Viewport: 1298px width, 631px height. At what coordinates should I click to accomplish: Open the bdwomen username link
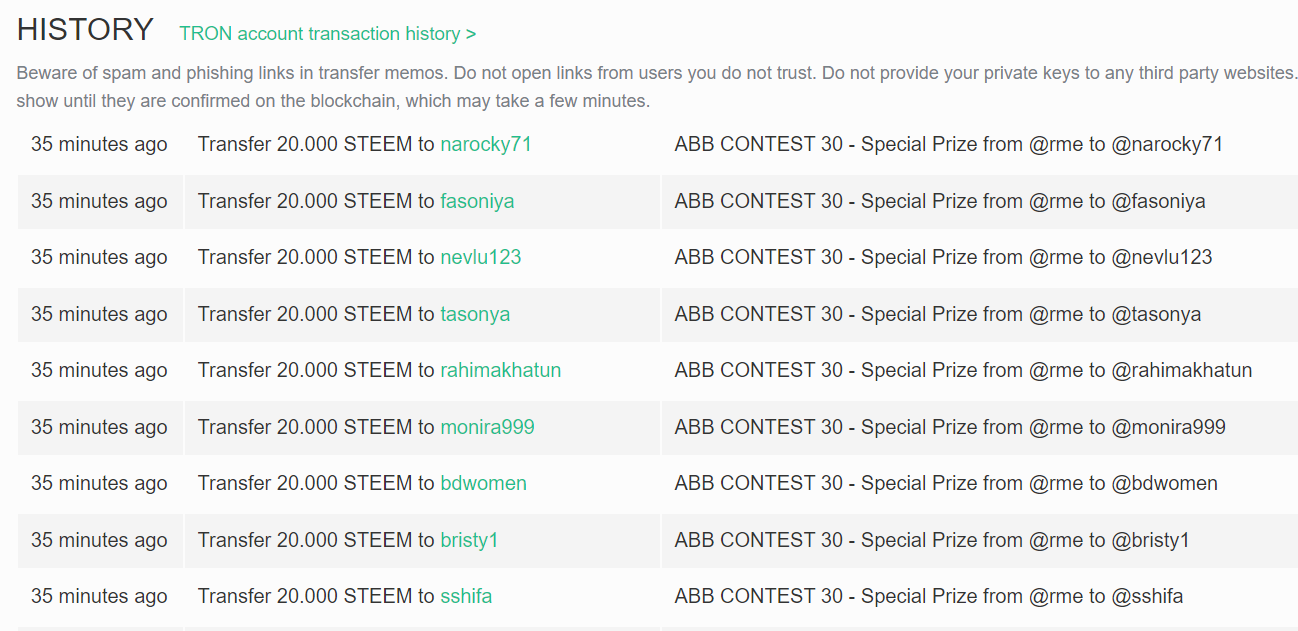pyautogui.click(x=483, y=483)
